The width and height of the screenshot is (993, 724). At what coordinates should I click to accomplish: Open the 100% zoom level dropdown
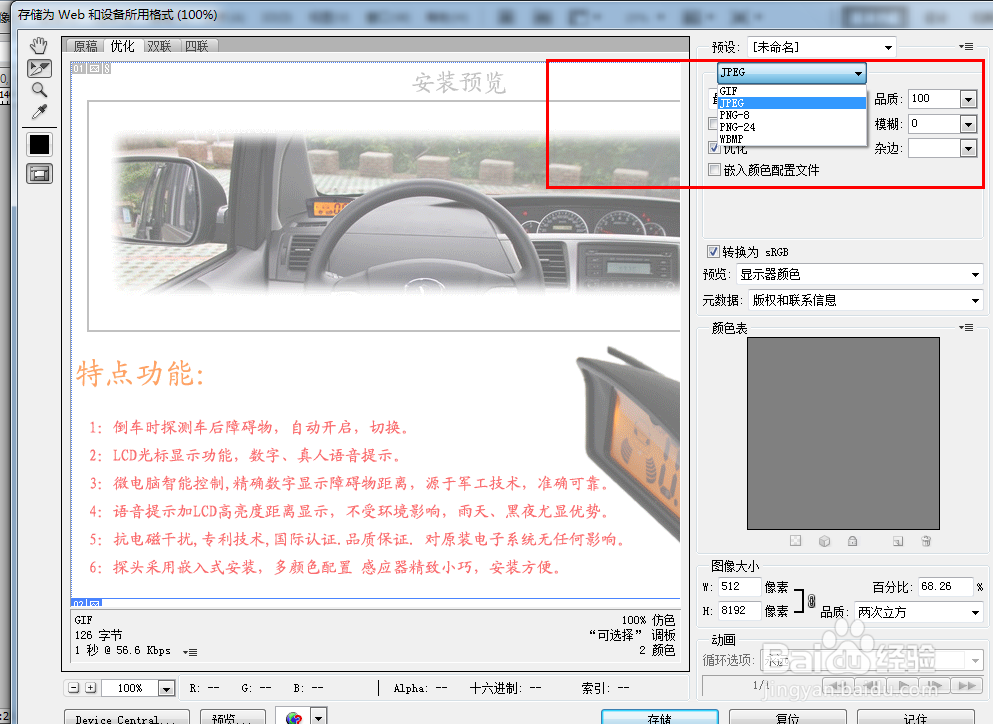pyautogui.click(x=166, y=688)
